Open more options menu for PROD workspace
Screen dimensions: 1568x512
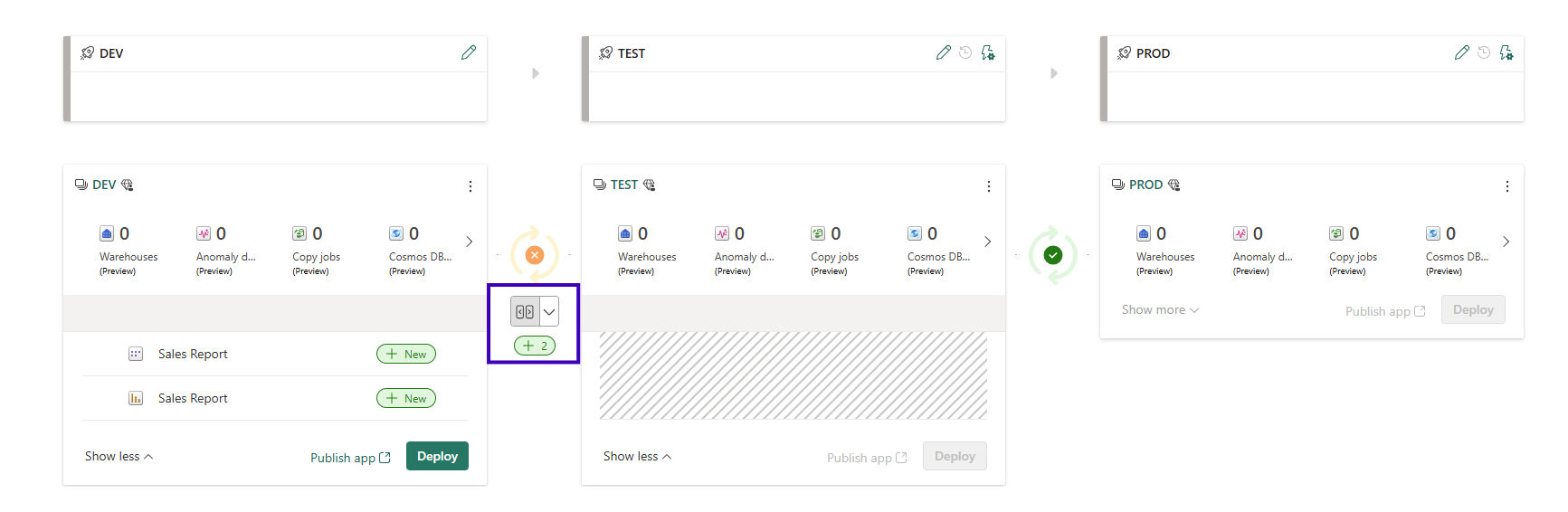pos(1507,186)
